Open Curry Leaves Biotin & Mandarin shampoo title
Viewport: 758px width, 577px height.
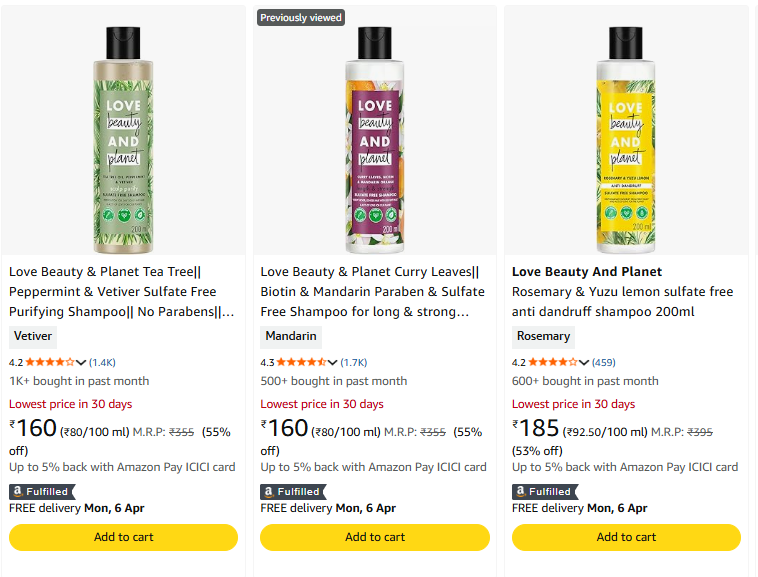(x=372, y=291)
